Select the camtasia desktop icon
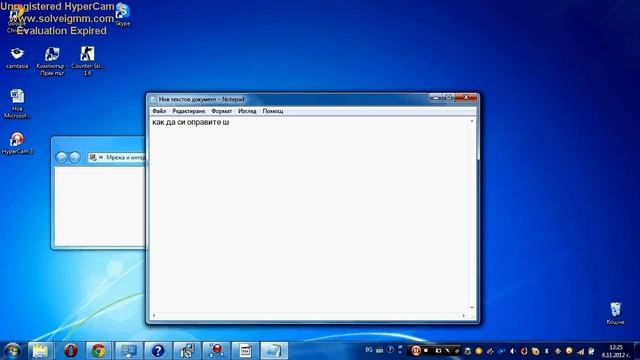 pos(17,58)
